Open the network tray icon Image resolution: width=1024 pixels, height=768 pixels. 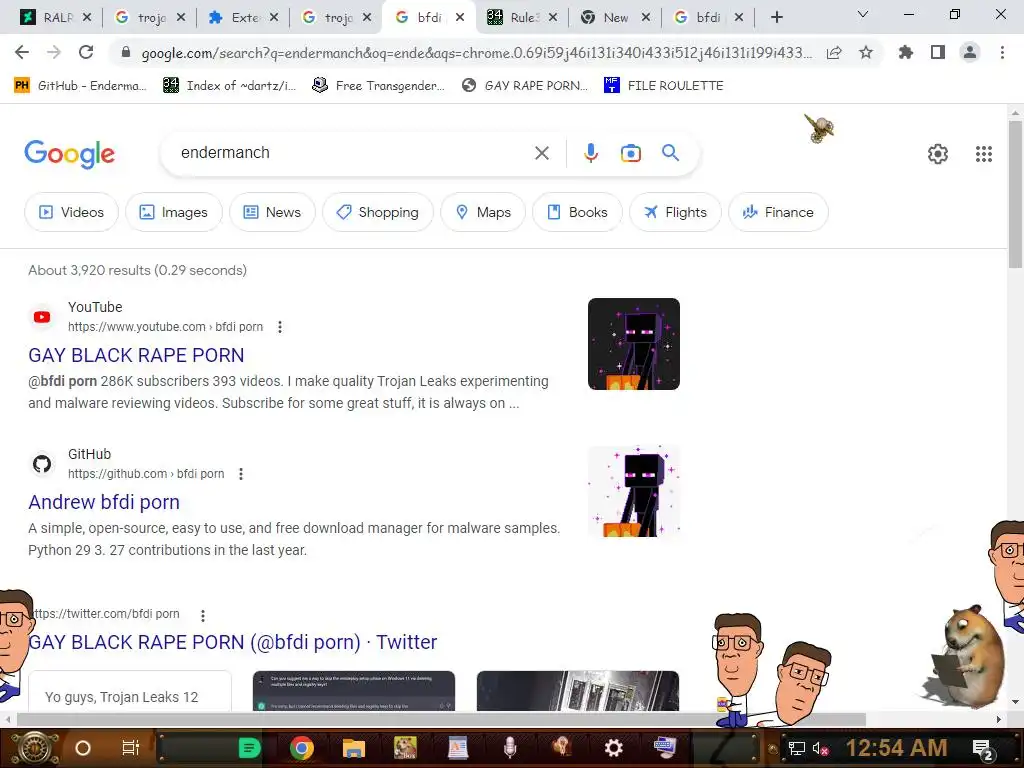(x=796, y=748)
